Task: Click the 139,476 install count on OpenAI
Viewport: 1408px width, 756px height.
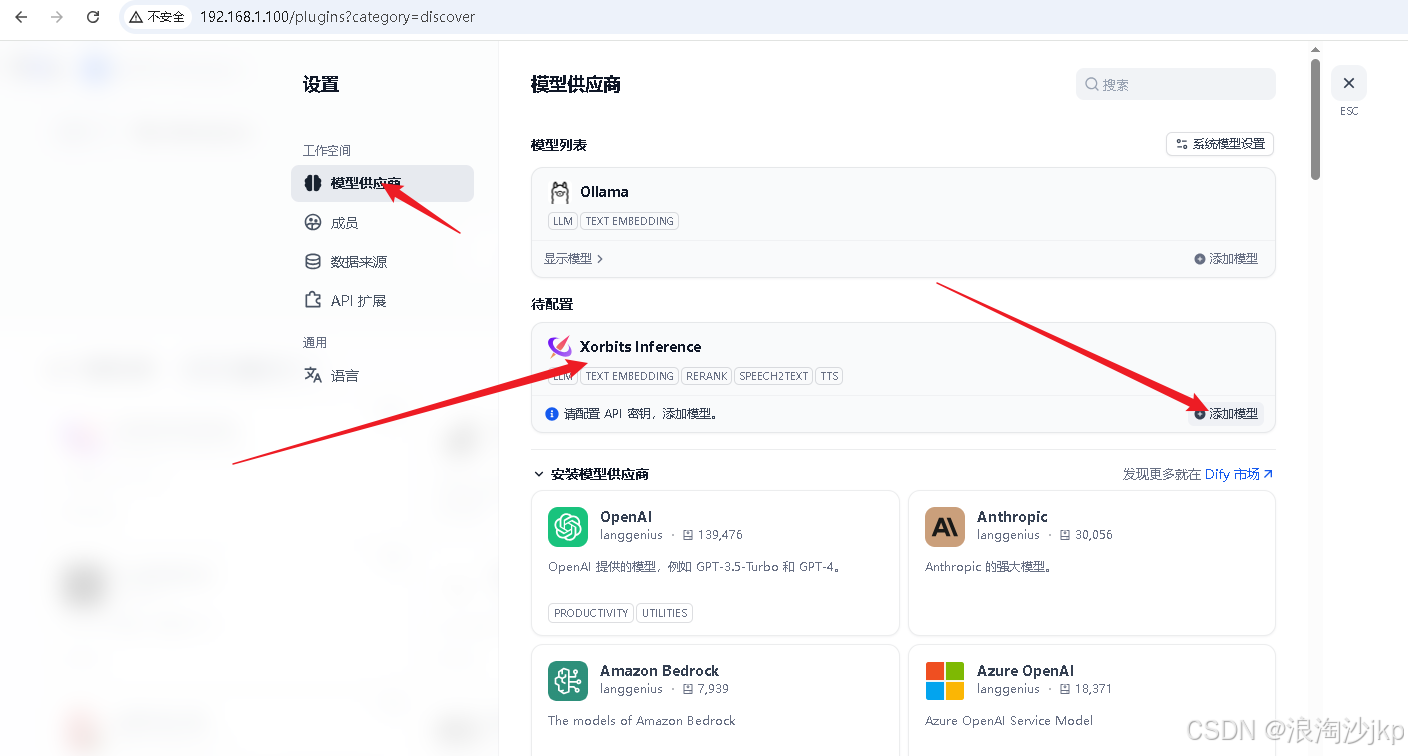Action: tap(720, 535)
